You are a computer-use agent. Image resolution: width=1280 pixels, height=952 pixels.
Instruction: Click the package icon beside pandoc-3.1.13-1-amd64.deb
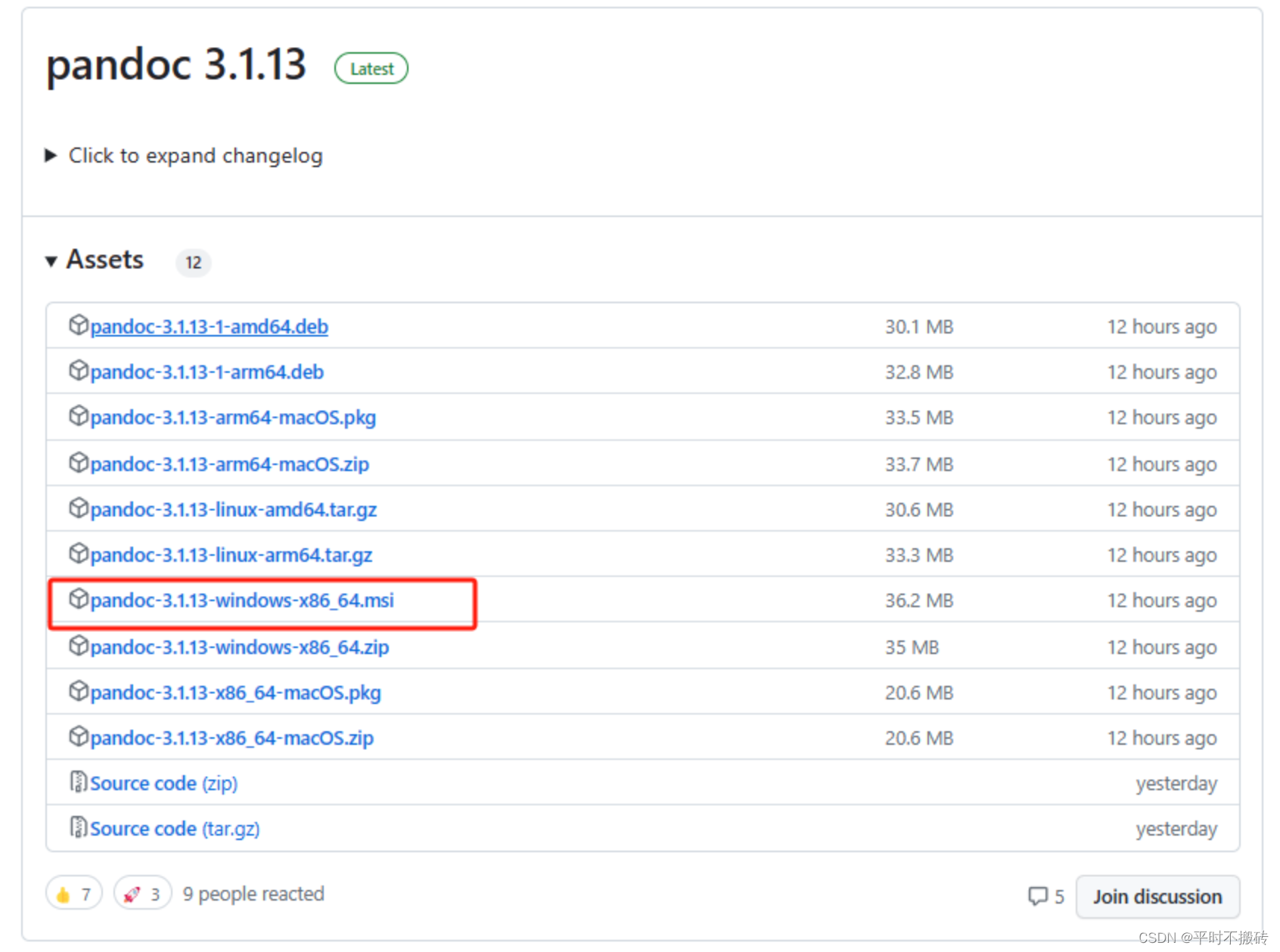coord(79,325)
